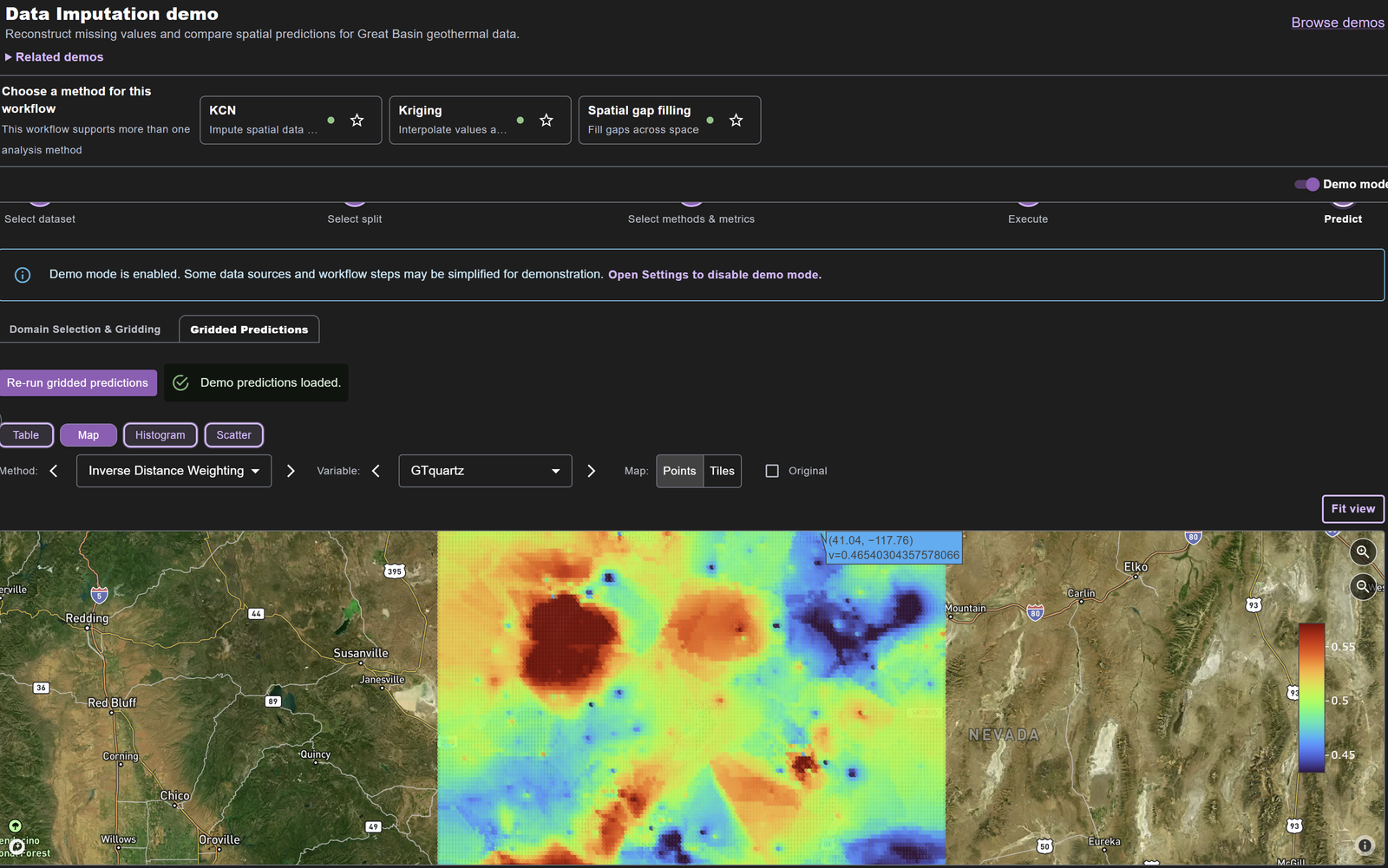Go to the next method with right chevron
Viewport: 1388px width, 868px height.
click(x=291, y=471)
